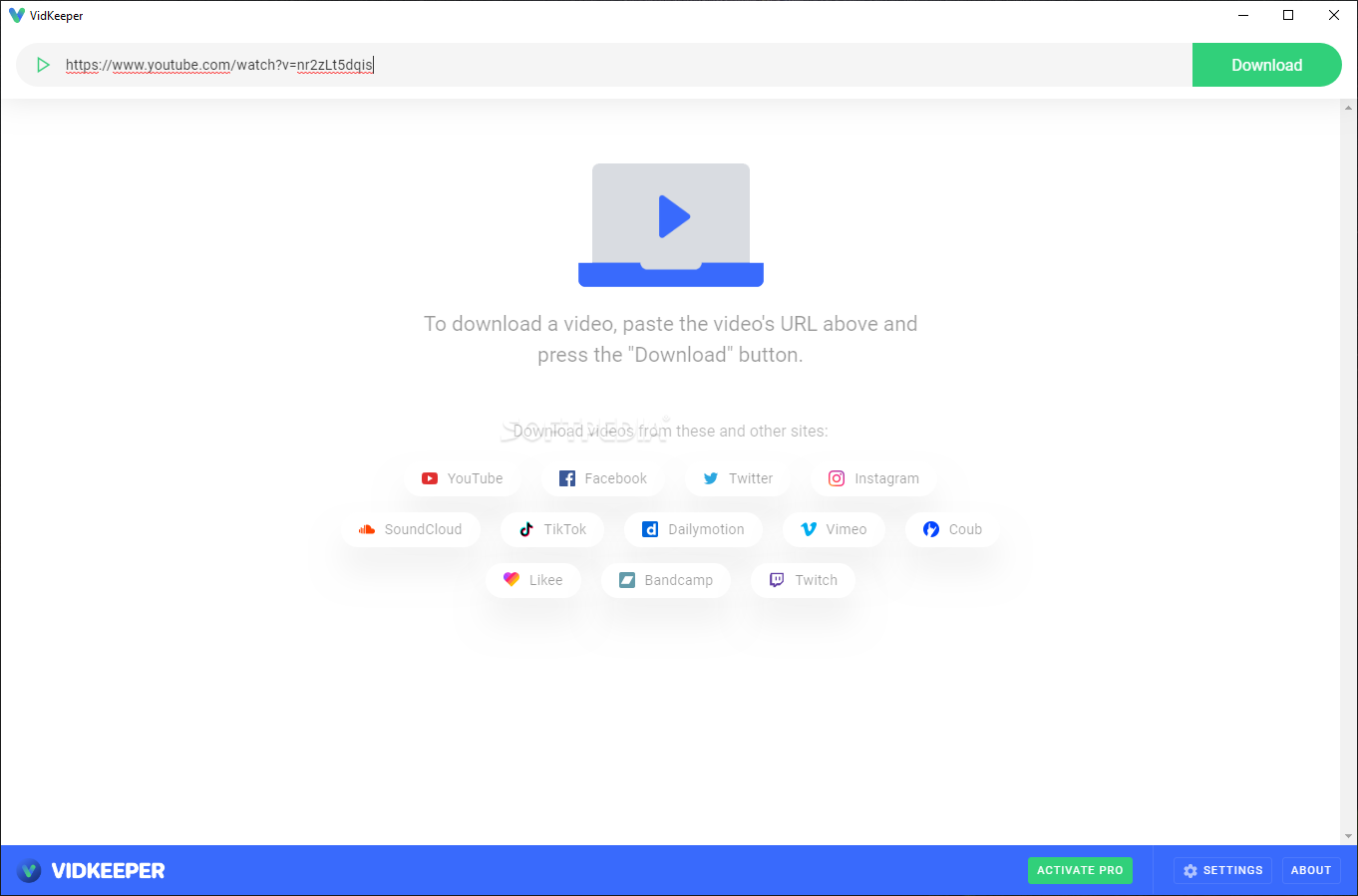Click the YouTube label text

tap(476, 478)
